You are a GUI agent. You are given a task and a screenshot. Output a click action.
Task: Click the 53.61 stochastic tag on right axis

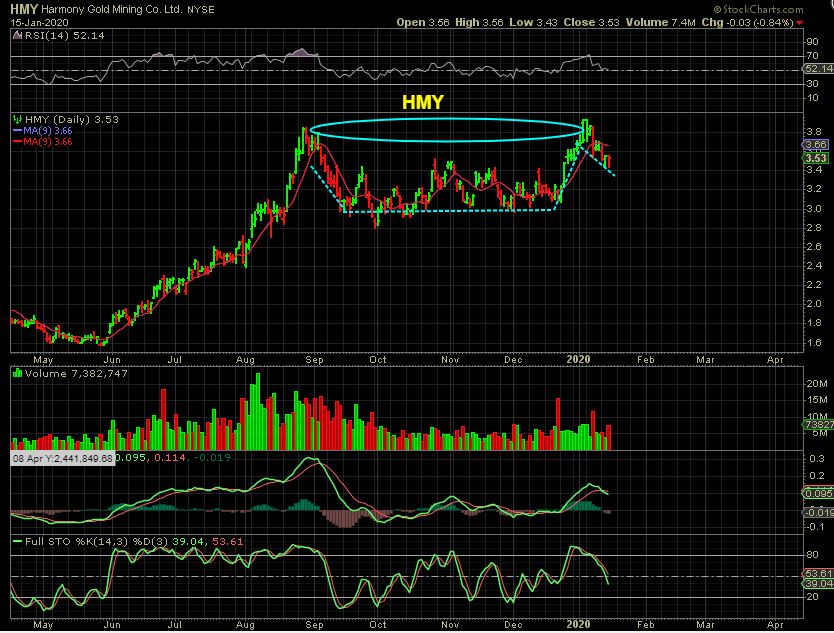pyautogui.click(x=818, y=573)
